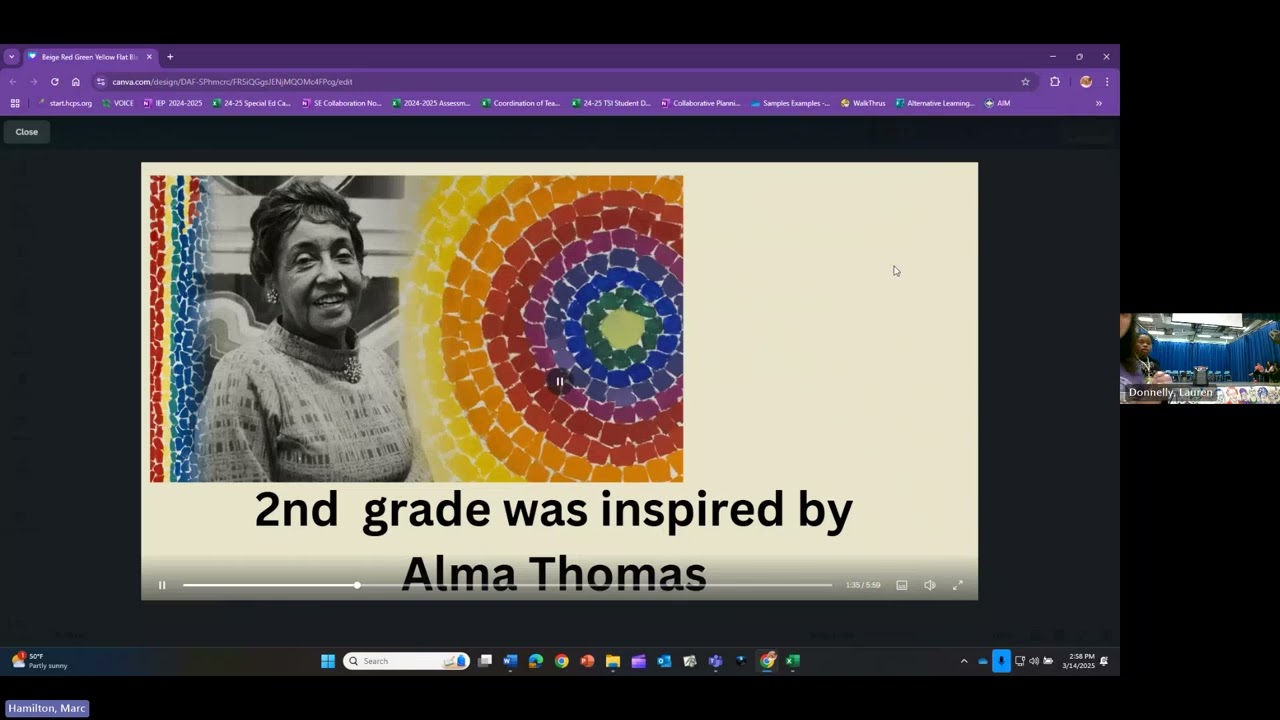The image size is (1280, 720).
Task: Click the Close button above the presentation
Action: click(x=27, y=132)
